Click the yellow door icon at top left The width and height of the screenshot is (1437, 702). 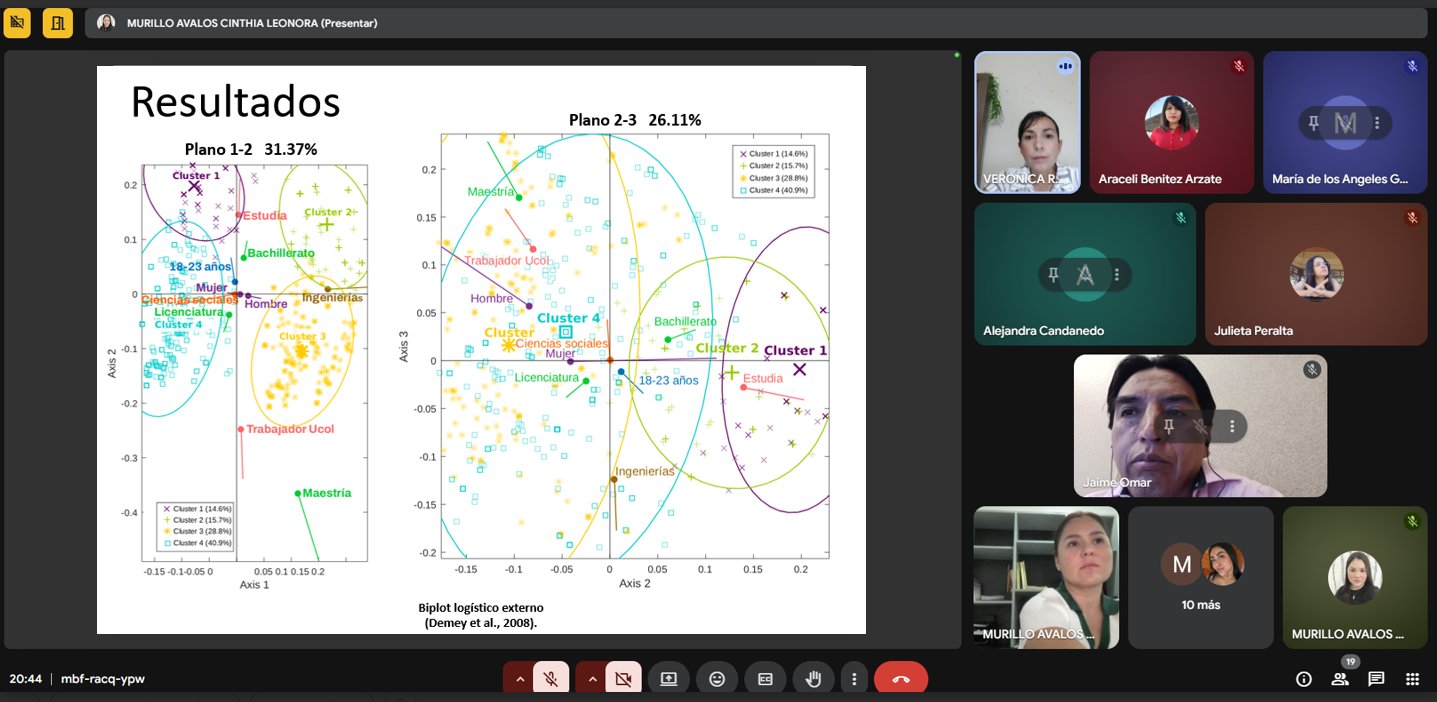(x=58, y=23)
